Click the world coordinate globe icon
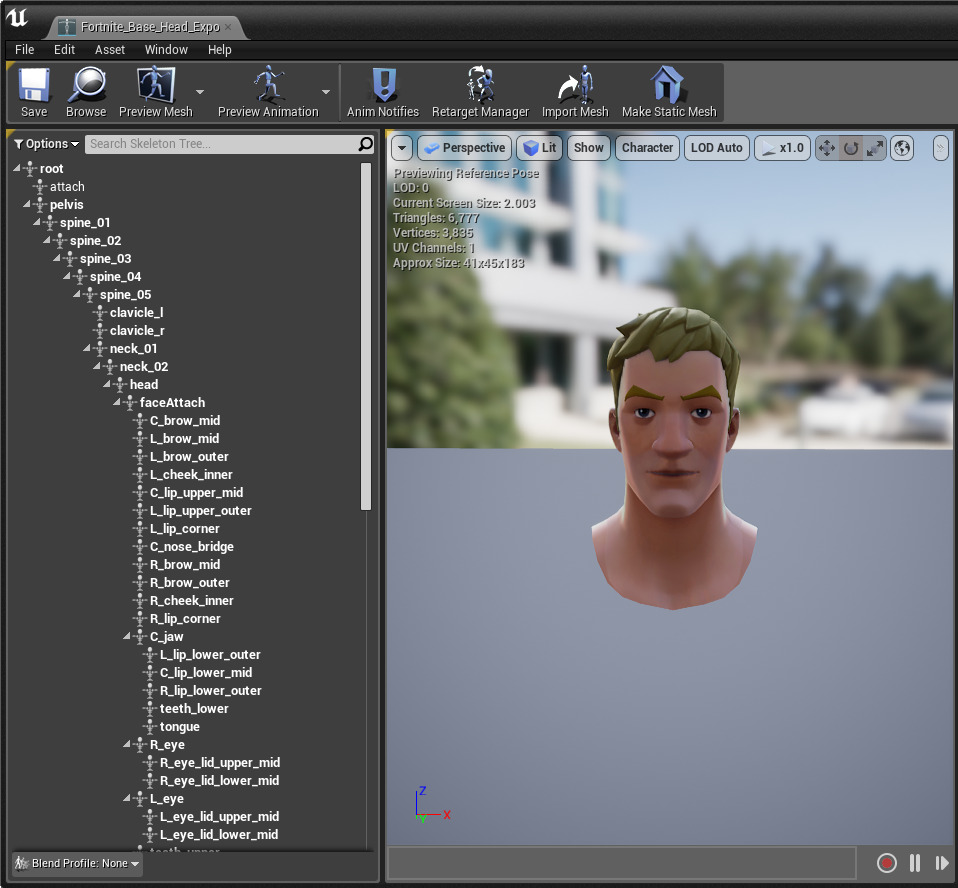 tap(903, 148)
